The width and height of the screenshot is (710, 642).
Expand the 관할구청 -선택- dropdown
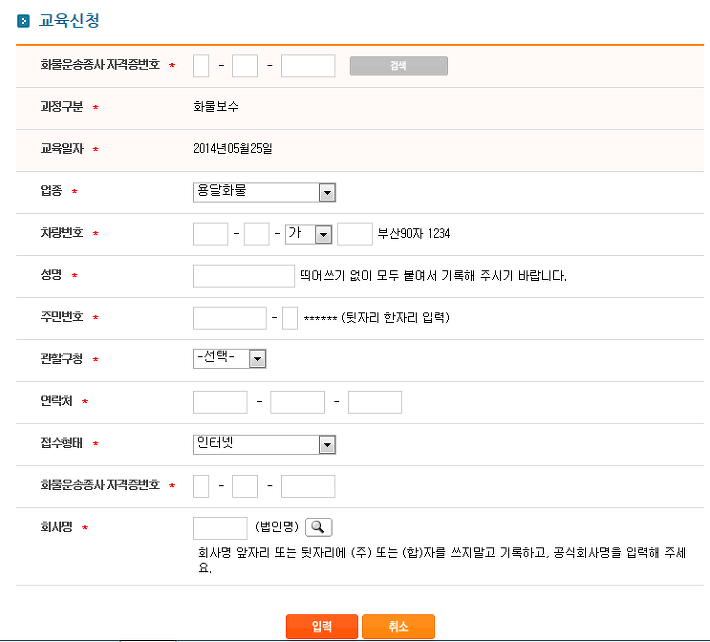click(x=229, y=359)
